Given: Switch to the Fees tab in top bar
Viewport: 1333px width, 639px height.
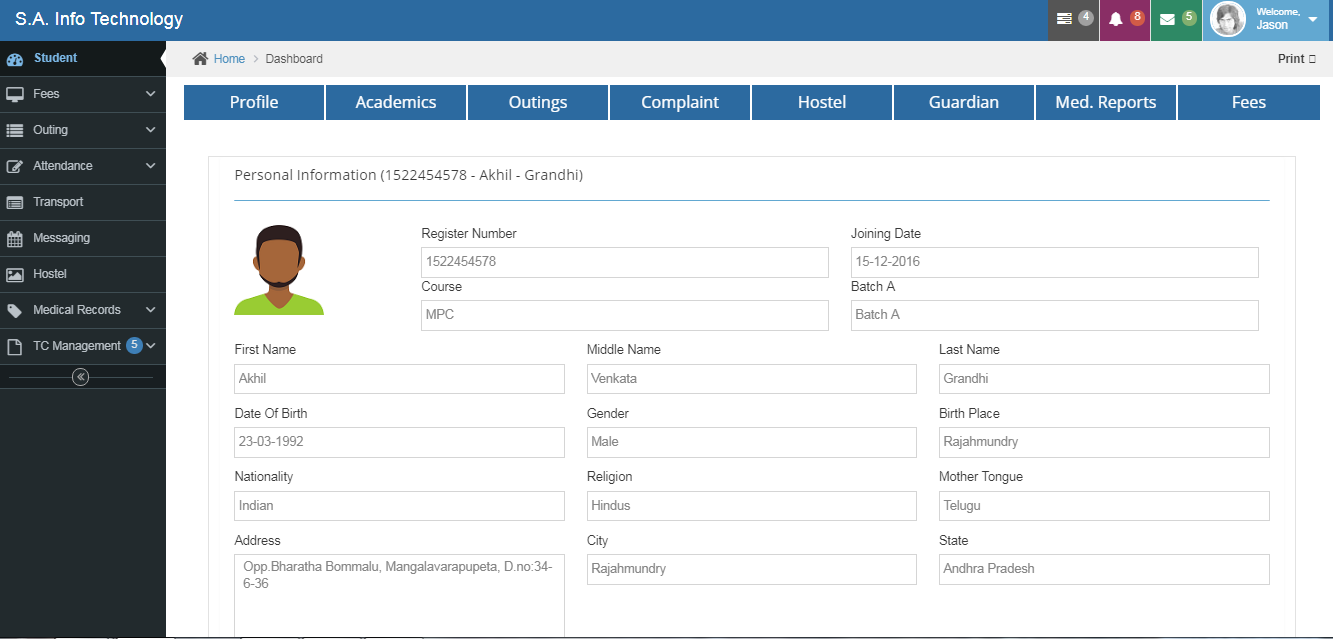Looking at the screenshot, I should (x=1249, y=102).
